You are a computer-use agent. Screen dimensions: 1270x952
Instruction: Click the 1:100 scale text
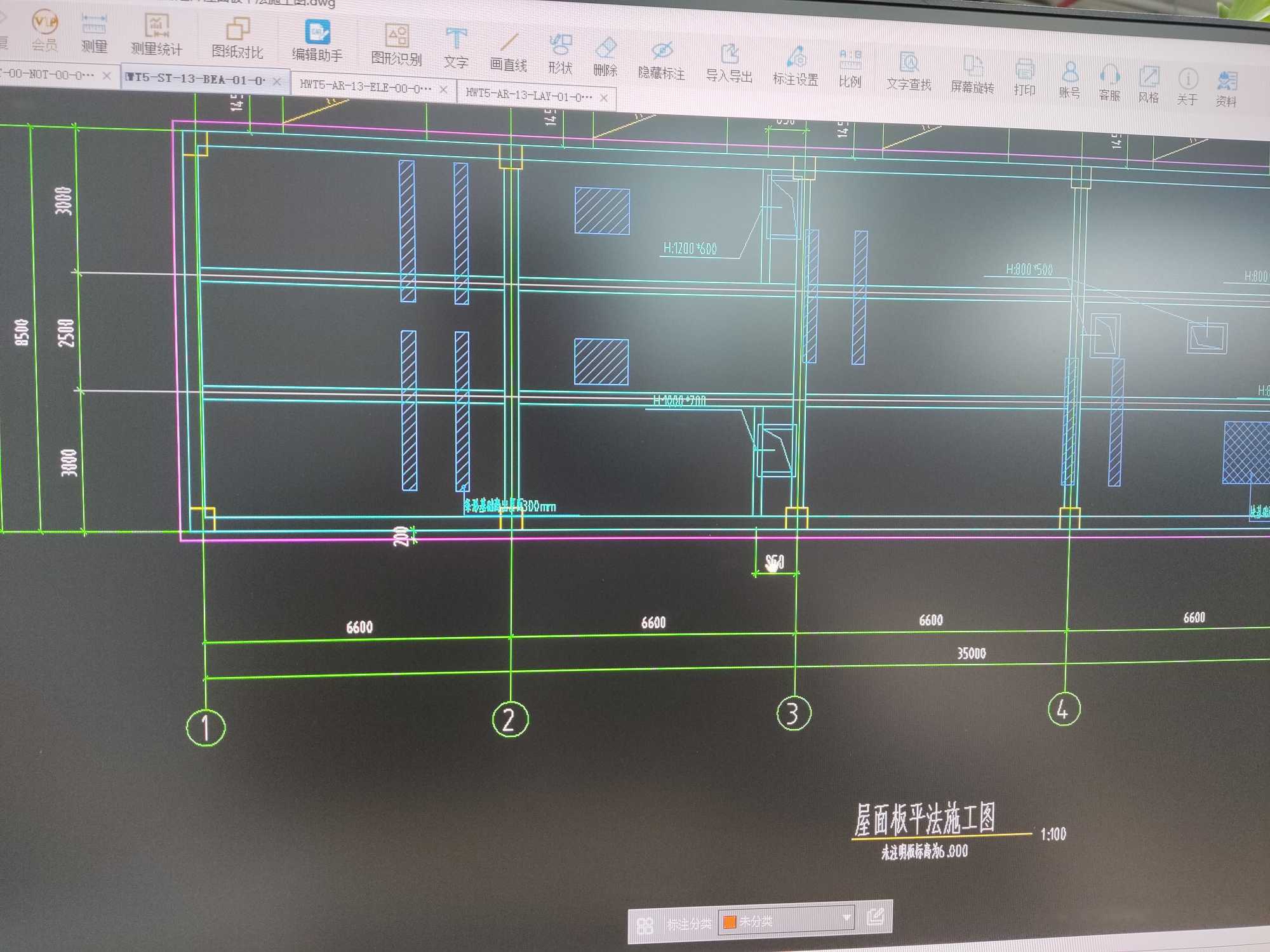(x=1053, y=834)
